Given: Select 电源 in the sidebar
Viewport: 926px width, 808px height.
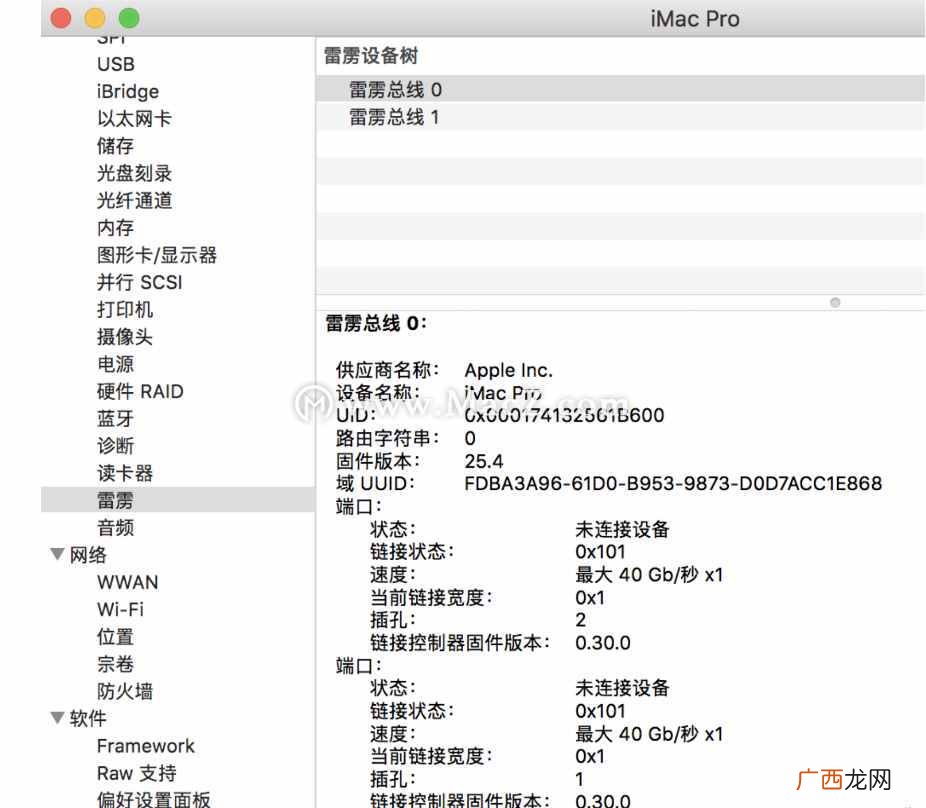Looking at the screenshot, I should [115, 364].
